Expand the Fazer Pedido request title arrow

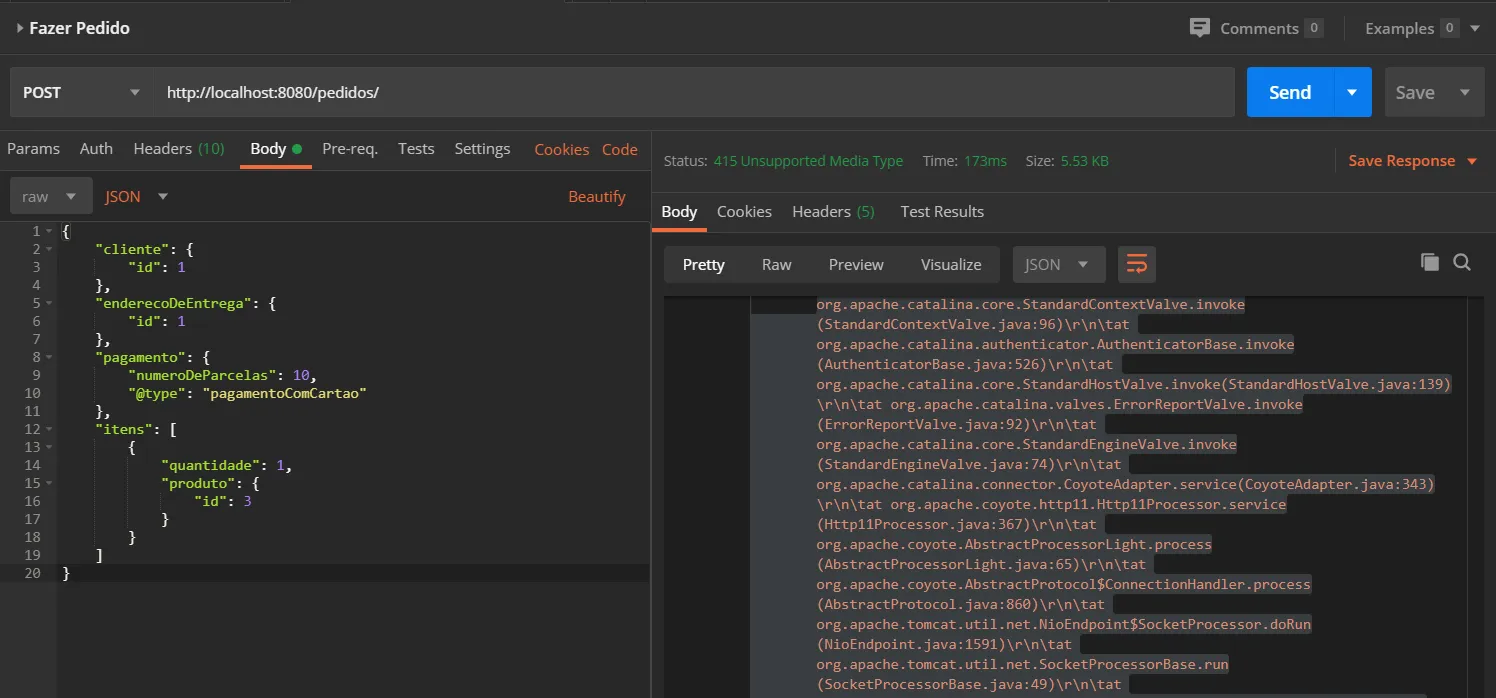(19, 28)
